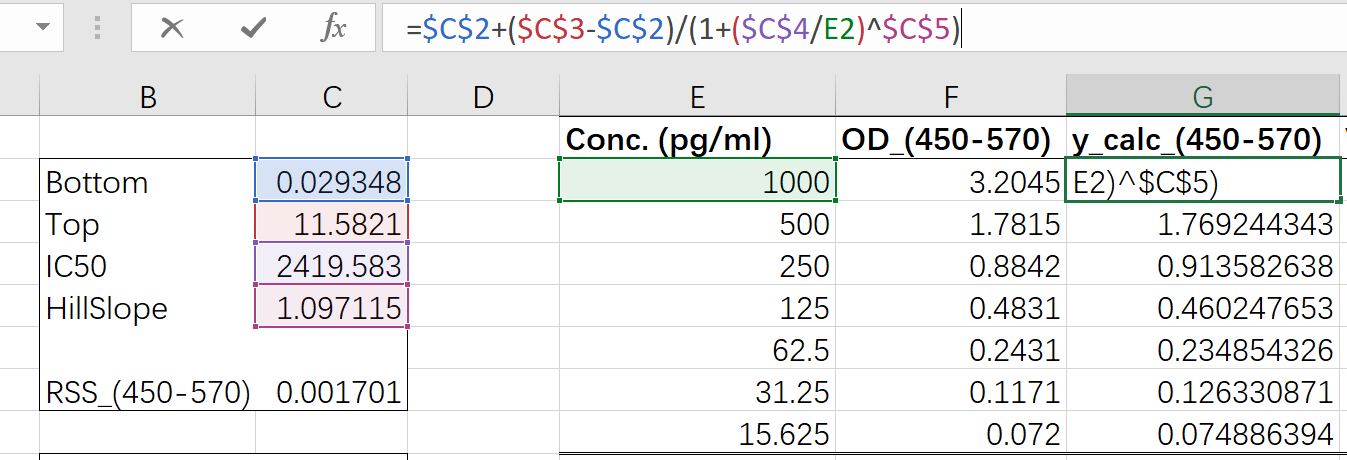
Task: Select column D header
Action: (483, 97)
